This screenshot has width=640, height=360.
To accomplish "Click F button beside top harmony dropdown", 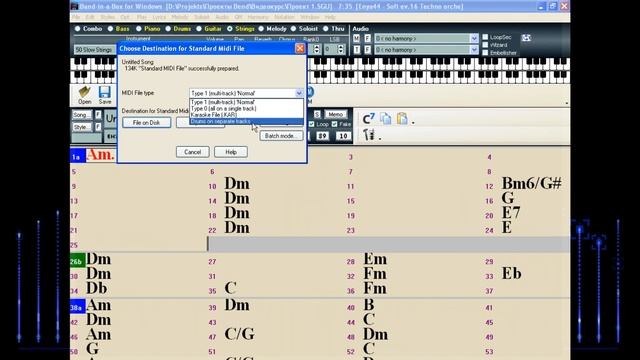I will coord(367,38).
